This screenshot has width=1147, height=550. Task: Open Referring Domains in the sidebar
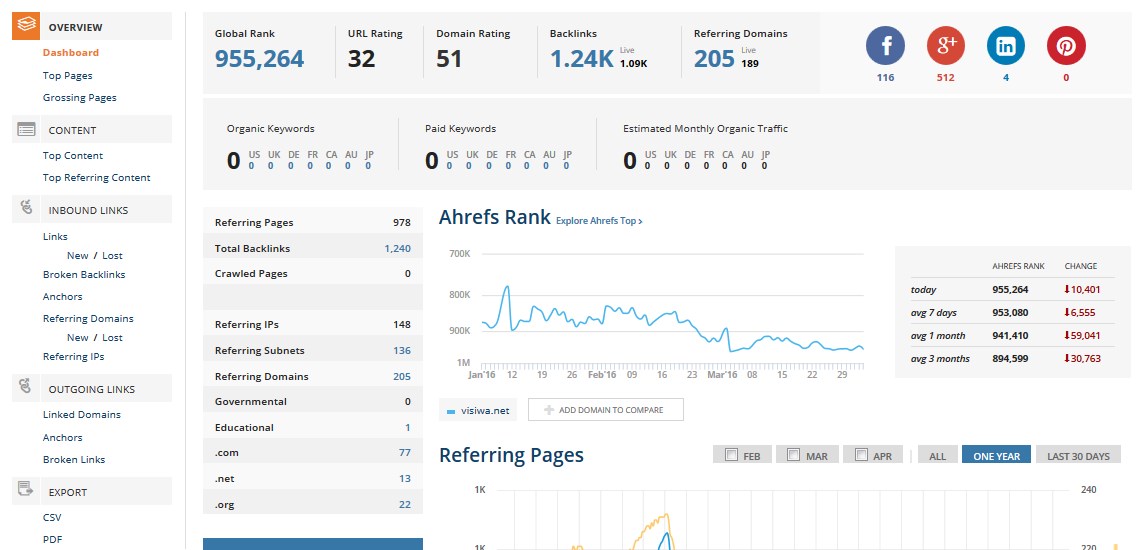(89, 318)
